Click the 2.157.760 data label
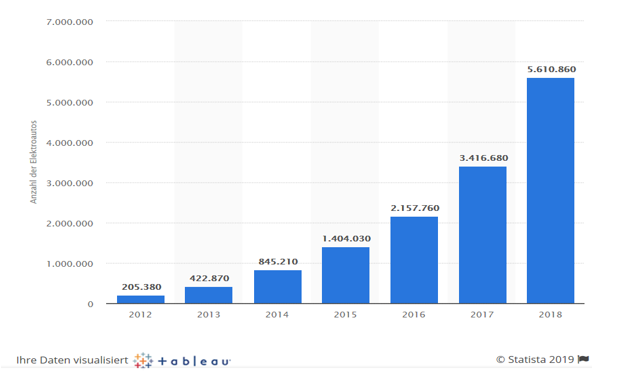 [415, 208]
